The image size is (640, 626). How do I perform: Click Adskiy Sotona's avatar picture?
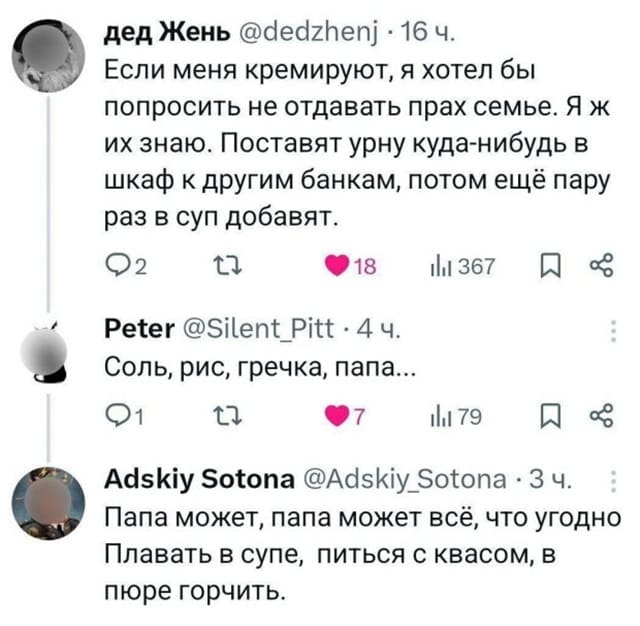coord(49,495)
